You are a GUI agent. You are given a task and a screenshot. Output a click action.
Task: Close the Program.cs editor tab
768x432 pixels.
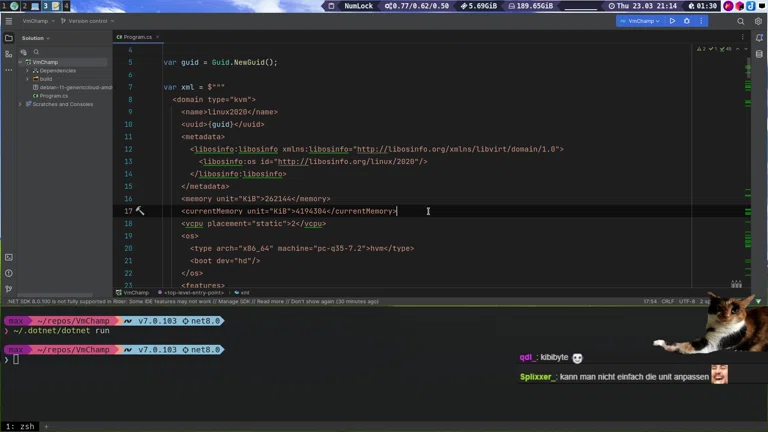pos(157,37)
